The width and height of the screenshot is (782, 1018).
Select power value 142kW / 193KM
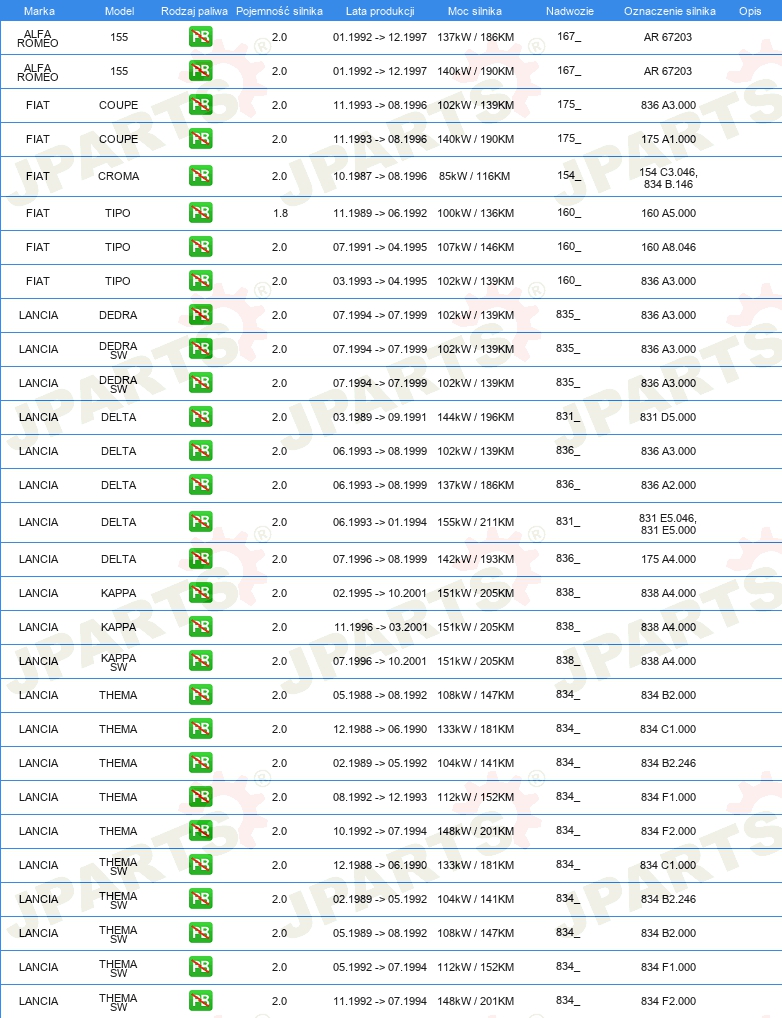coord(475,559)
